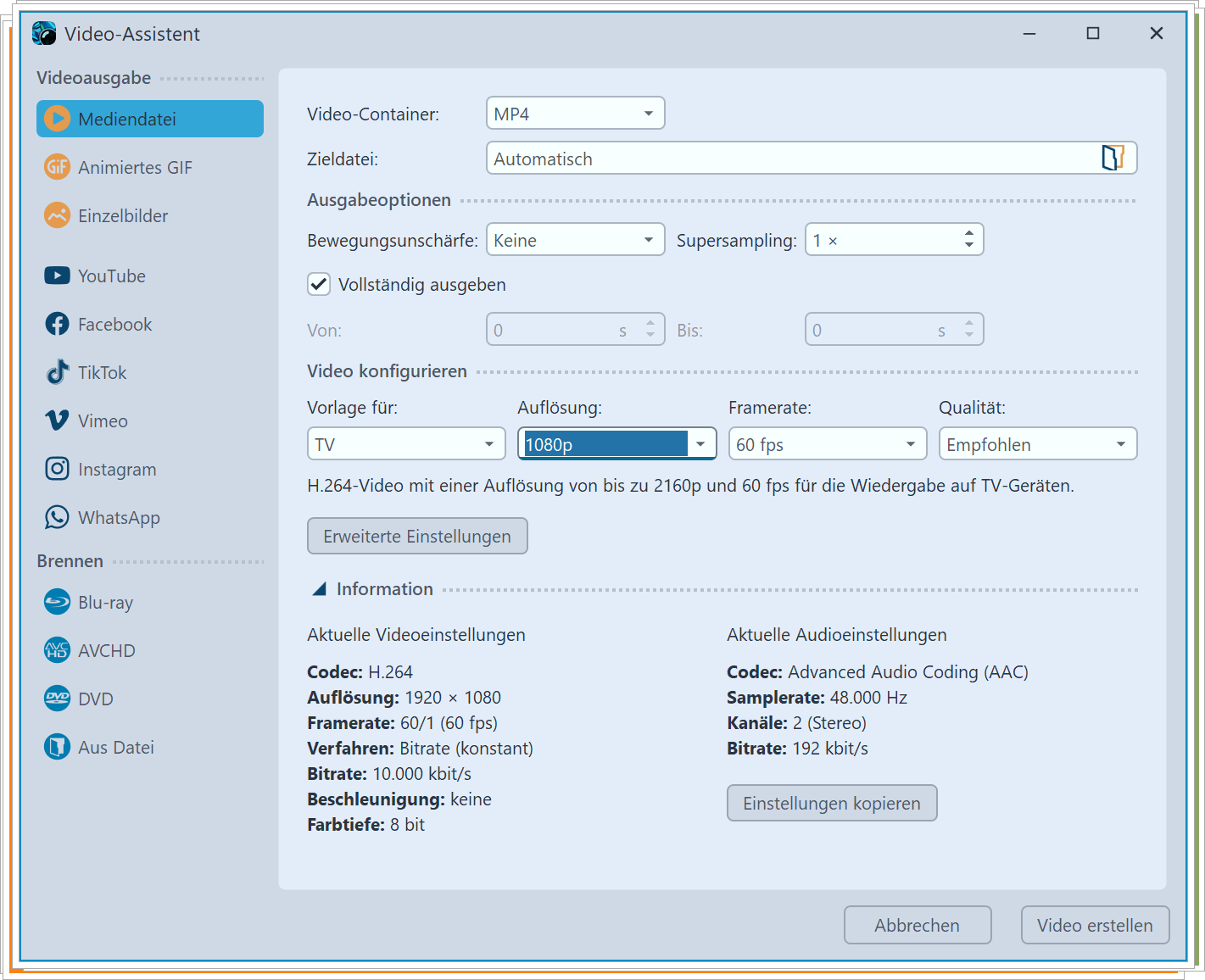The width and height of the screenshot is (1205, 980).
Task: Click the text 'Aktuelle Audioeinstellungen'
Action: pyautogui.click(x=837, y=635)
